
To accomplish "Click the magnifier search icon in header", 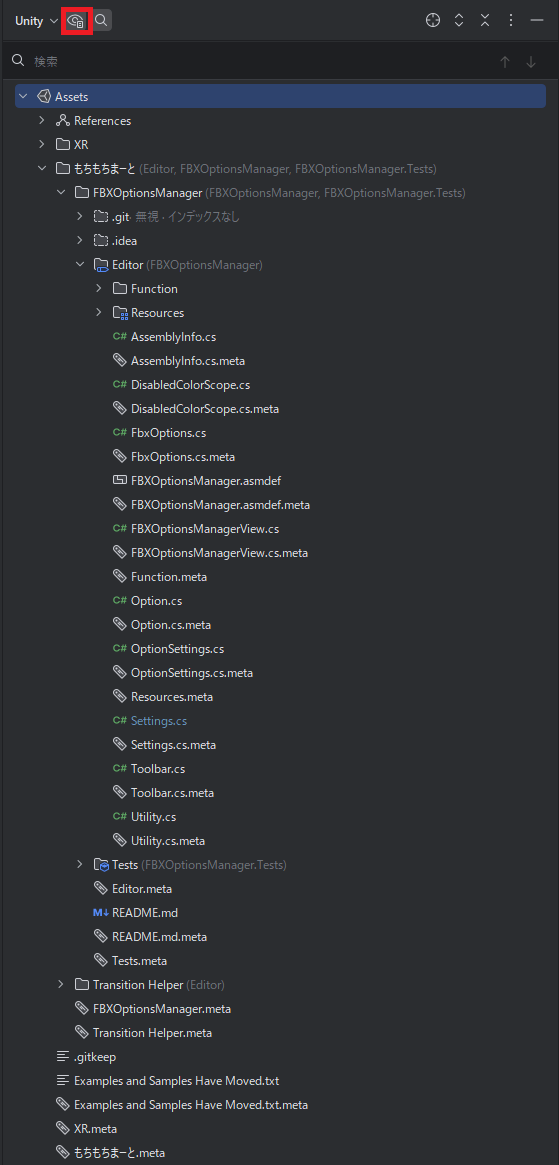I will point(102,21).
